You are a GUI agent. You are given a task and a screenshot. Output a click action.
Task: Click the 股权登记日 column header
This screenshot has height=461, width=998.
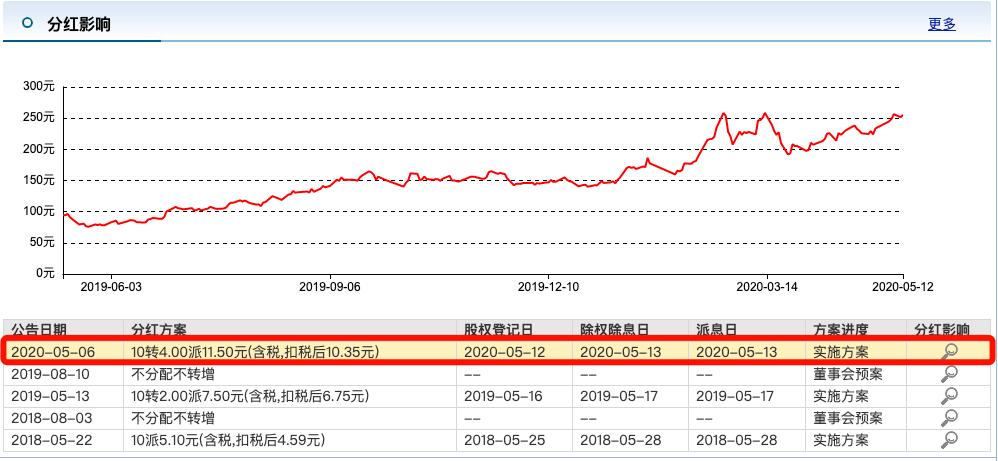point(498,330)
